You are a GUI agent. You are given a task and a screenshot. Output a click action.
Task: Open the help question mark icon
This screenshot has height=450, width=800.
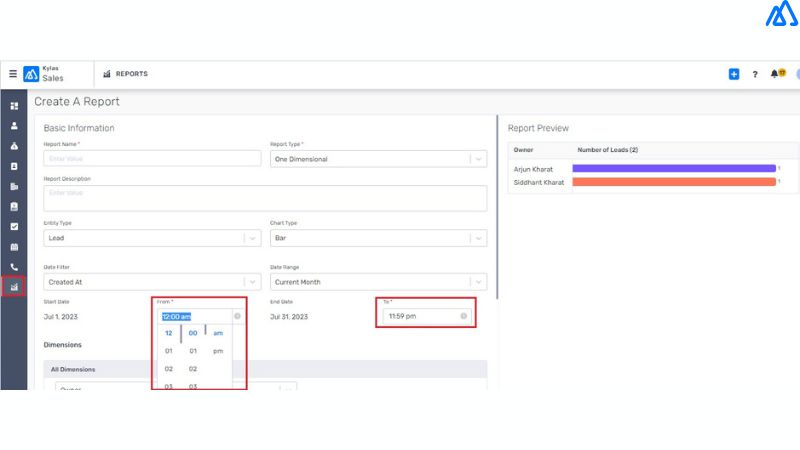point(754,74)
